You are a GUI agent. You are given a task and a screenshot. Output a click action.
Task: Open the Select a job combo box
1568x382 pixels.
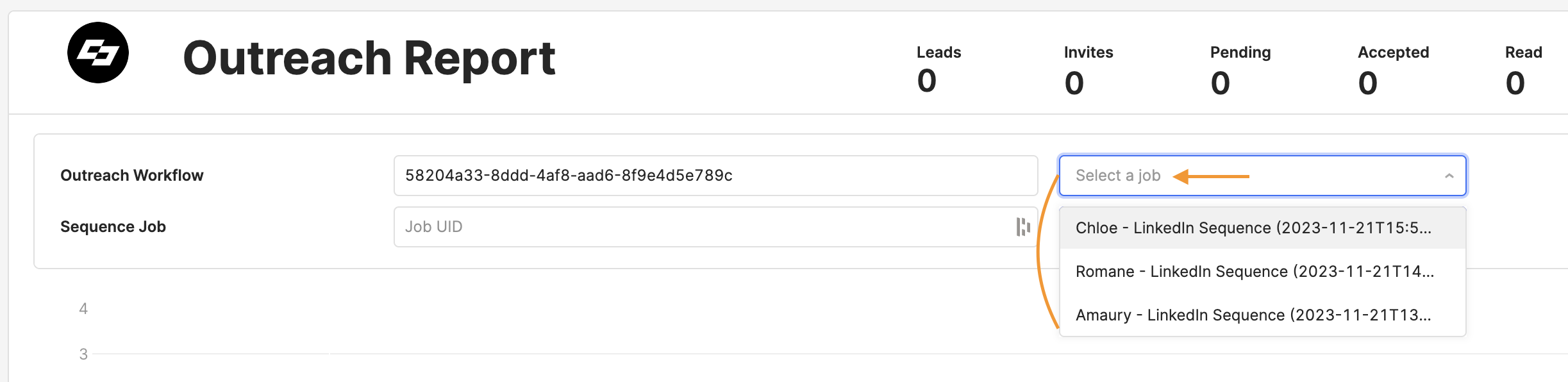coord(1262,176)
